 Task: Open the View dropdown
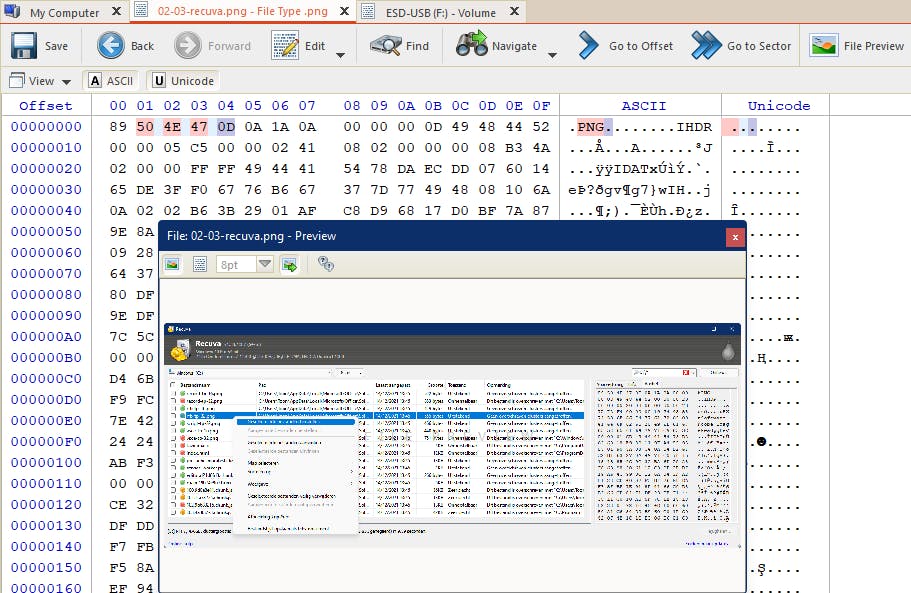point(39,80)
